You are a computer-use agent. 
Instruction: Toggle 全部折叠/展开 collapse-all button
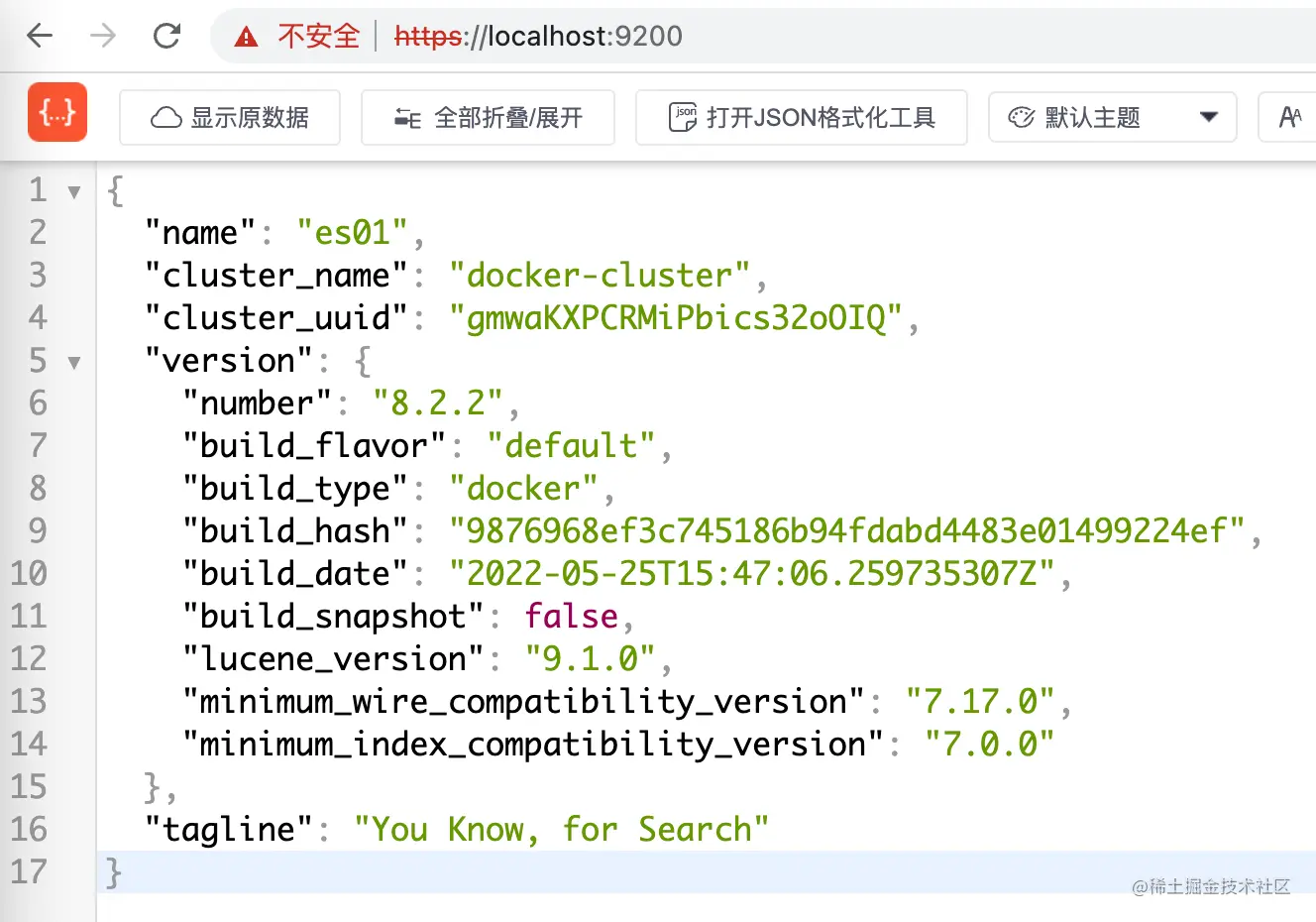point(488,118)
